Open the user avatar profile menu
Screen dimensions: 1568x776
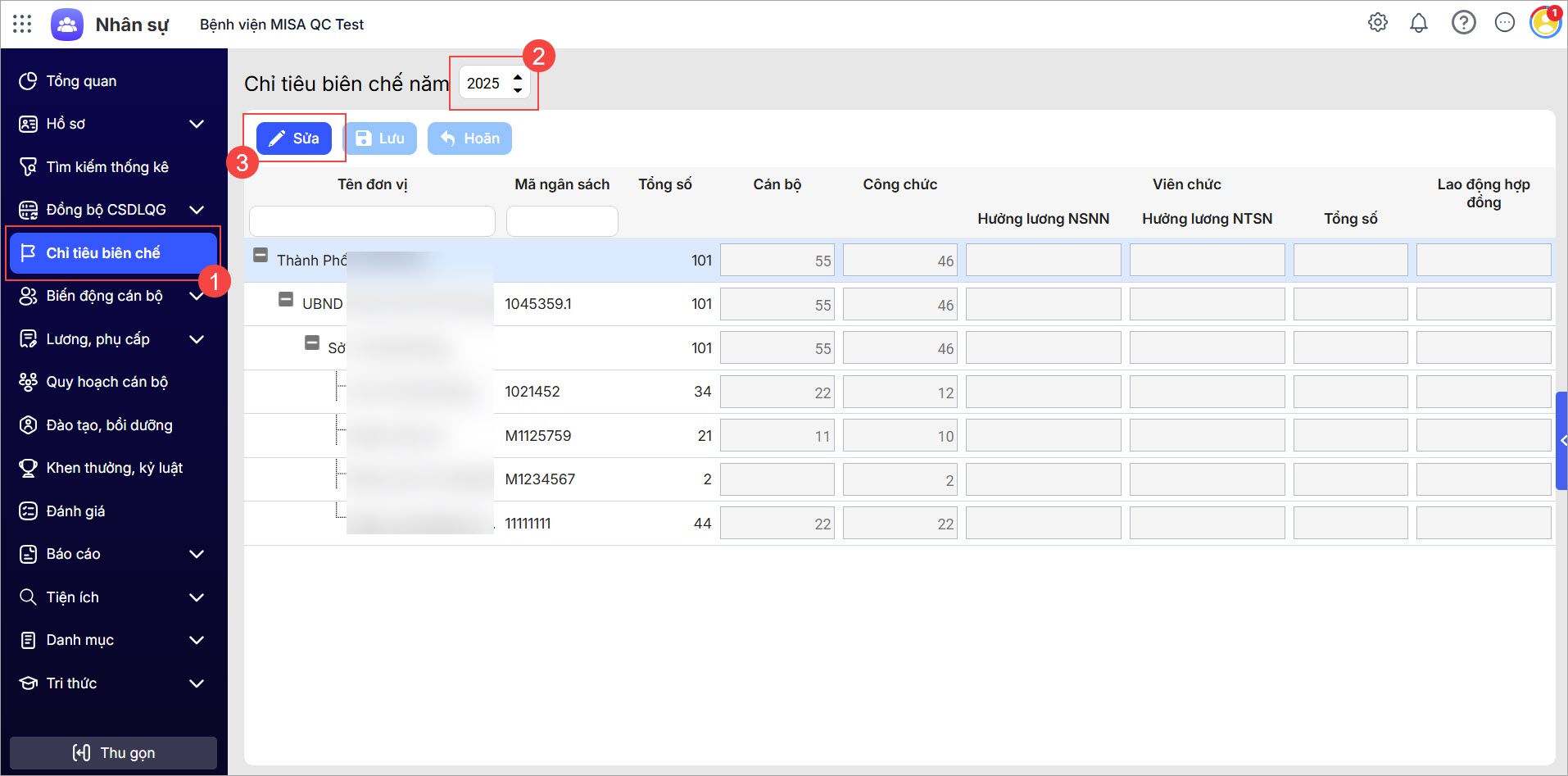point(1545,23)
